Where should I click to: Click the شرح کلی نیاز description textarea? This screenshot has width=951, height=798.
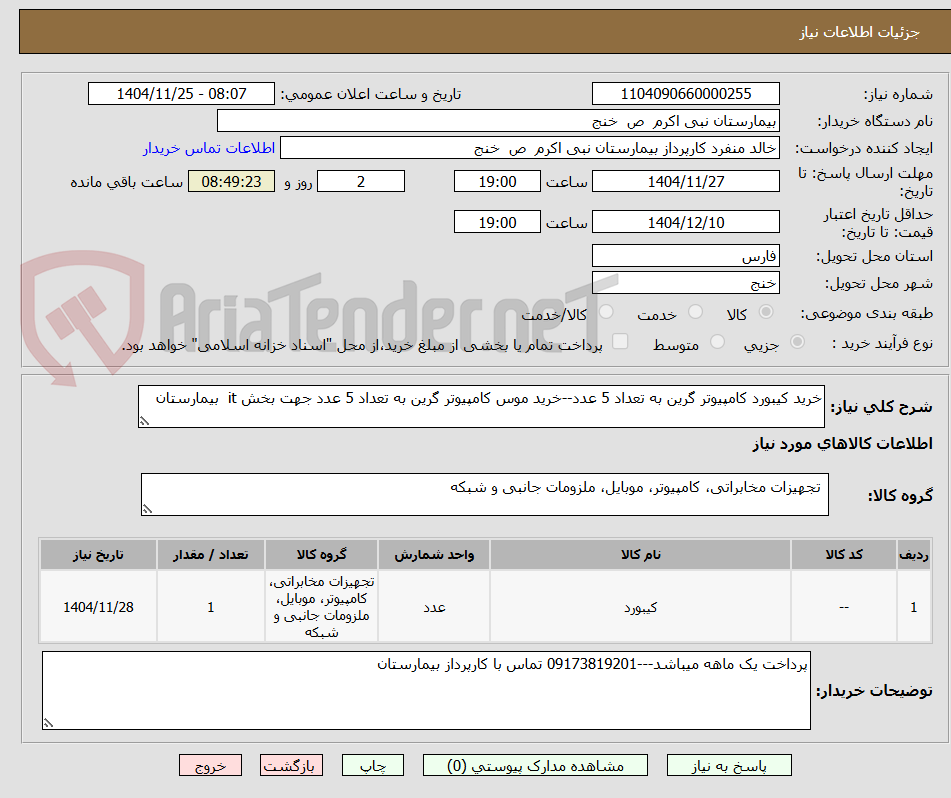click(482, 406)
